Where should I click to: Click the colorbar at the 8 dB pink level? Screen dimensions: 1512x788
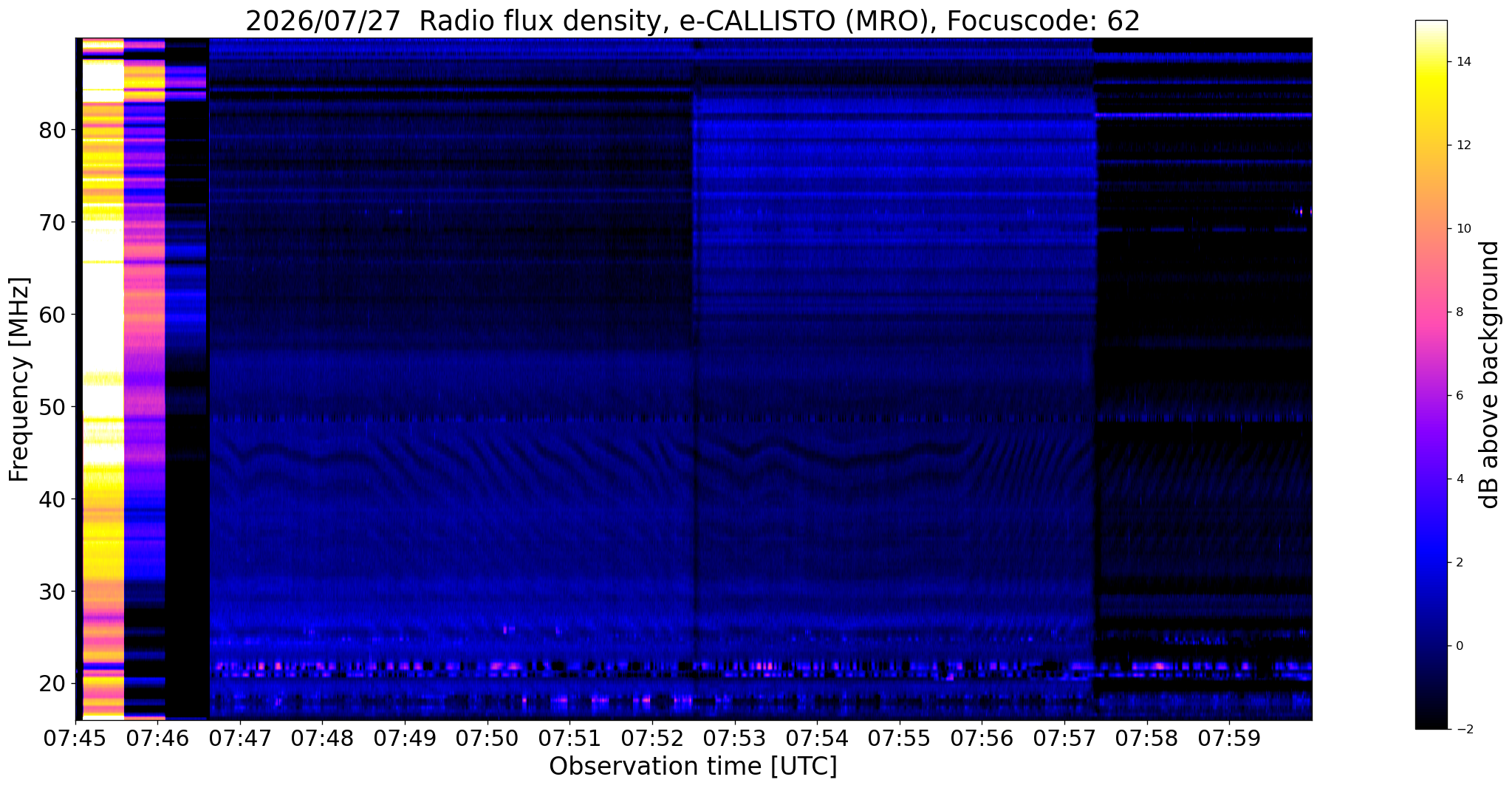tap(1431, 312)
